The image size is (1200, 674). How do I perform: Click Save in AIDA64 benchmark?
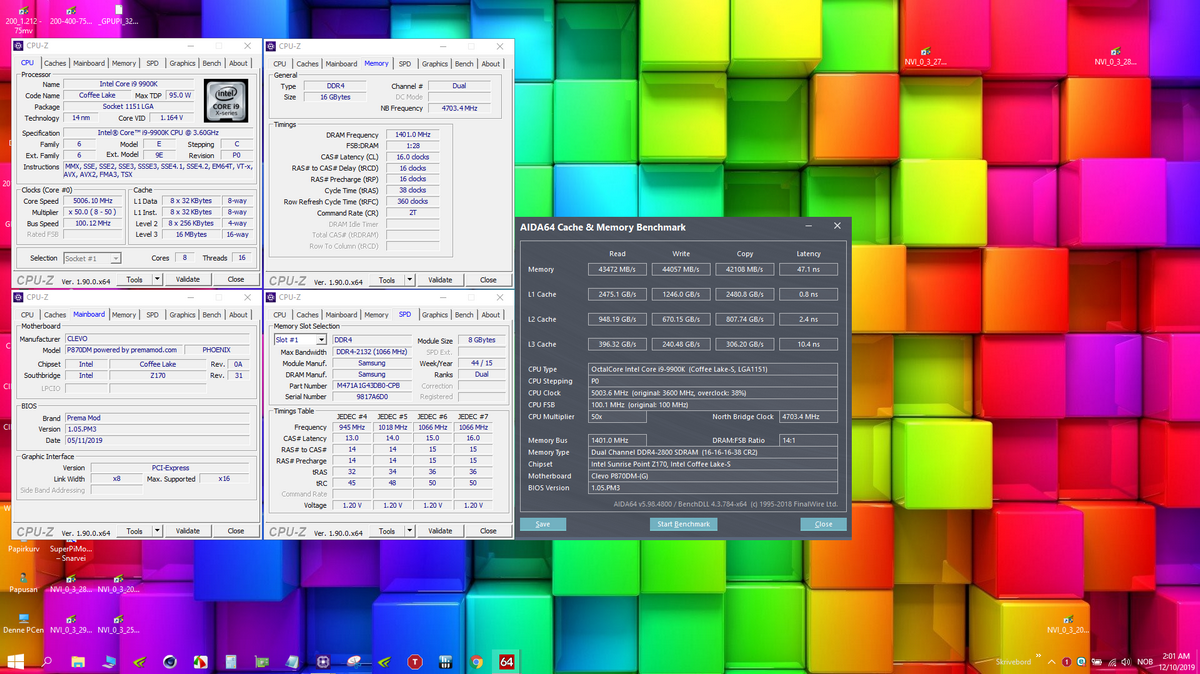[543, 524]
